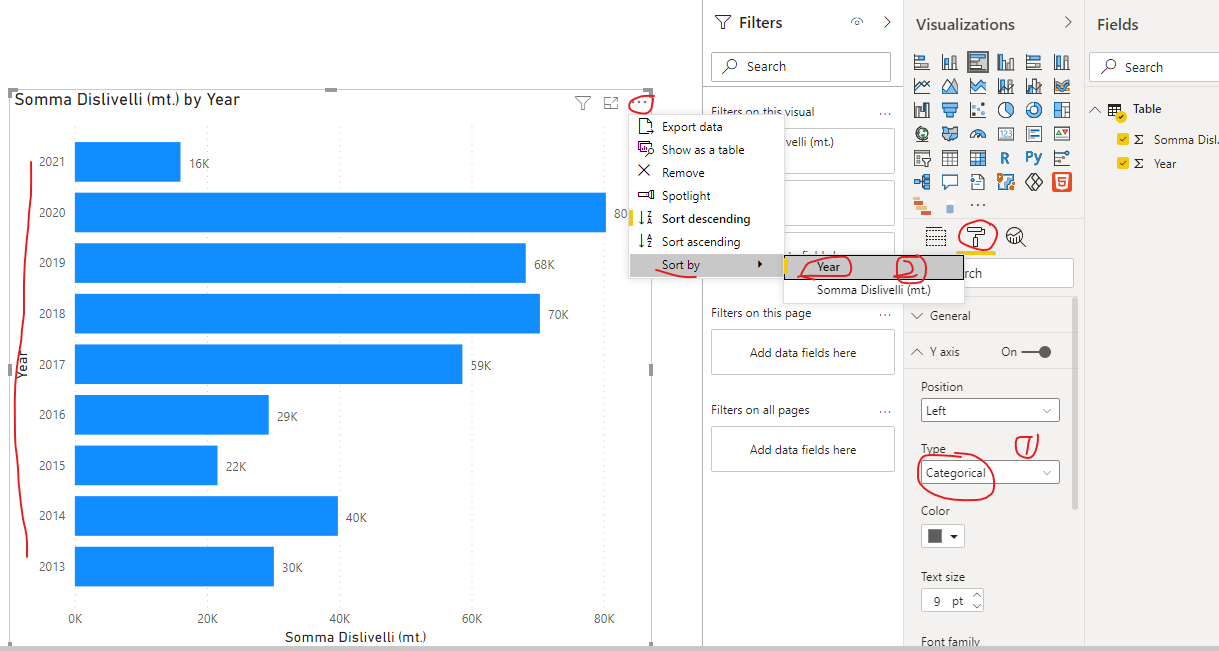The width and height of the screenshot is (1219, 651).
Task: Open Filters on this page ellipsis
Action: point(884,313)
